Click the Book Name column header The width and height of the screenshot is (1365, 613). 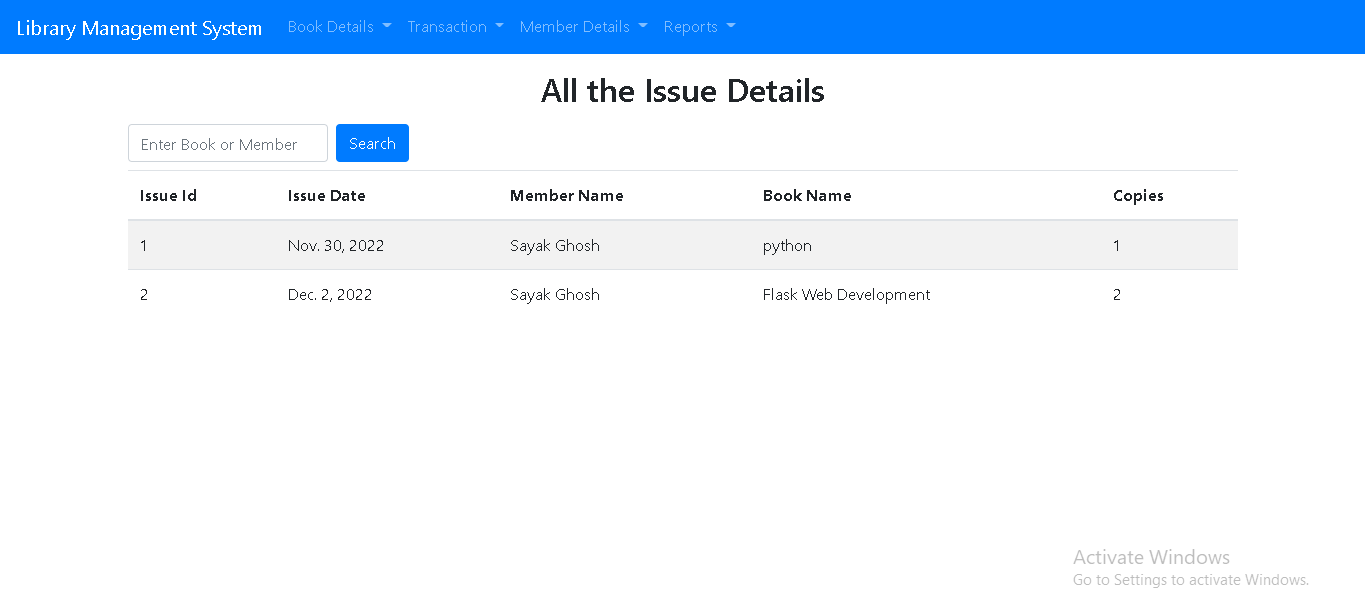click(807, 195)
